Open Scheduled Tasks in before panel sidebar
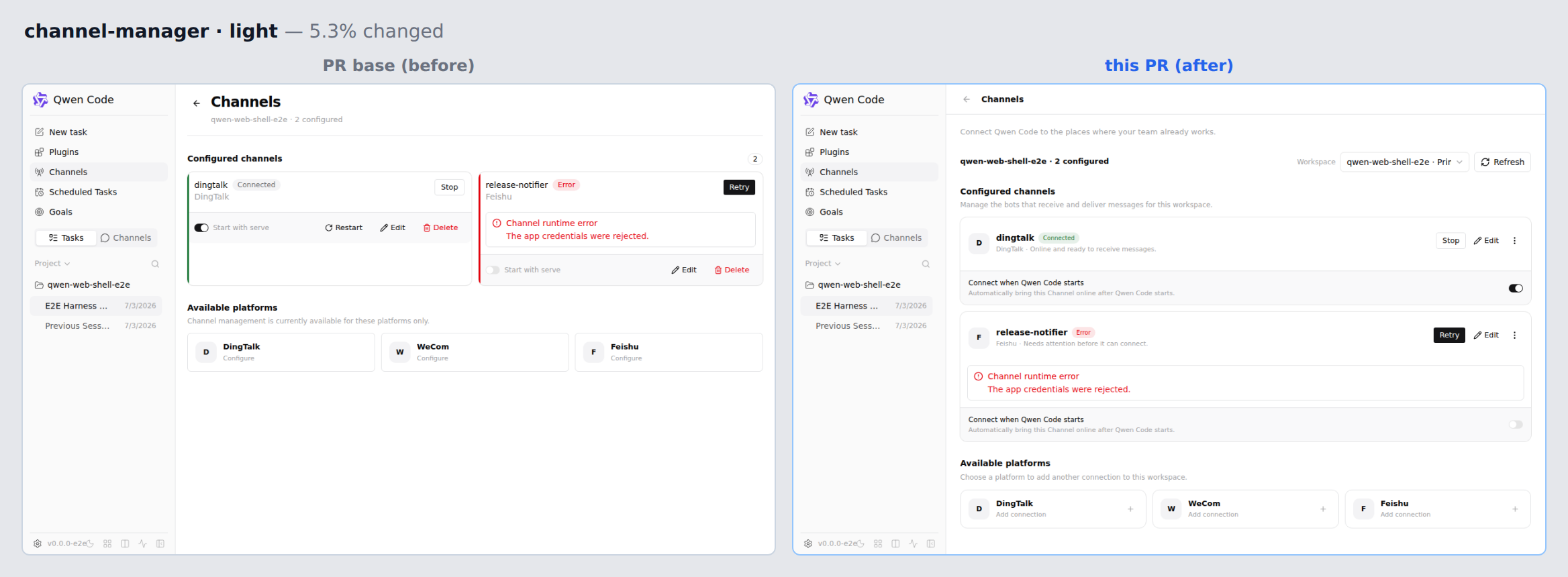The width and height of the screenshot is (1568, 577). pyautogui.click(x=99, y=192)
